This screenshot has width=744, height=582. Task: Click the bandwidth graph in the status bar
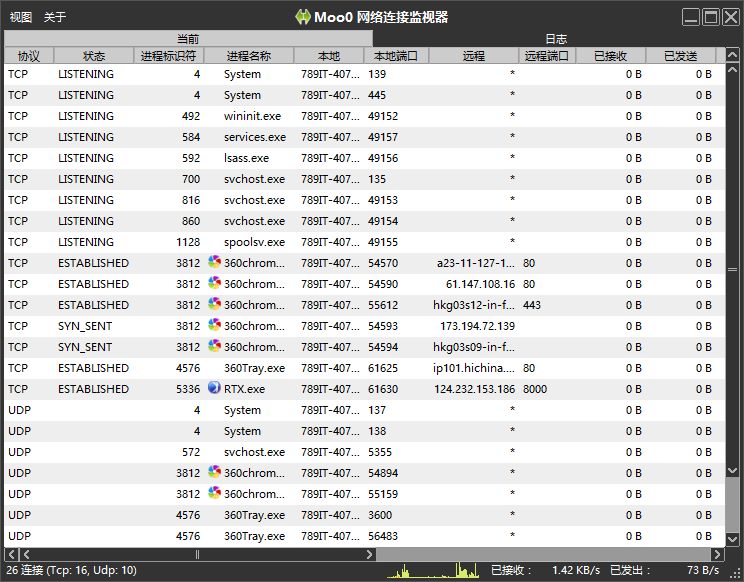tap(433, 570)
